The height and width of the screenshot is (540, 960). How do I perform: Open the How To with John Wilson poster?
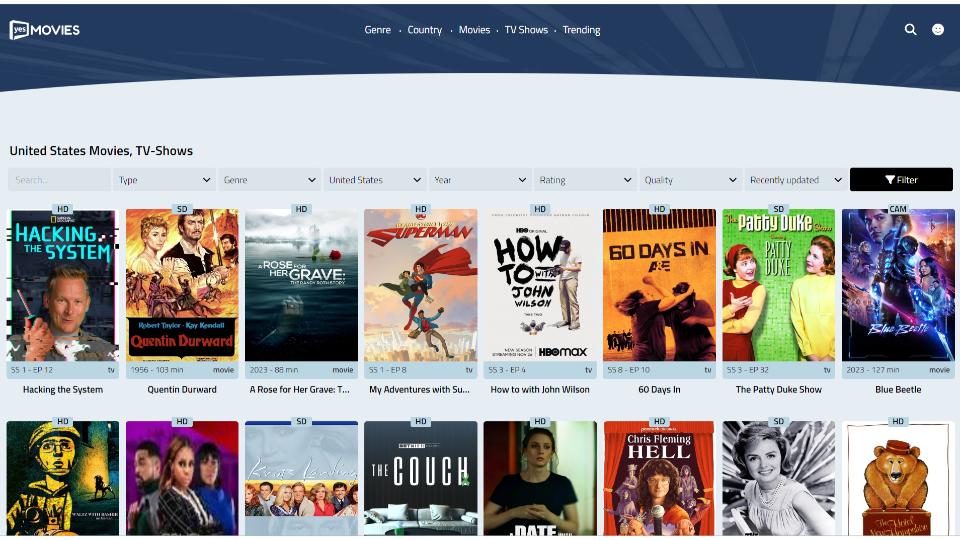540,285
